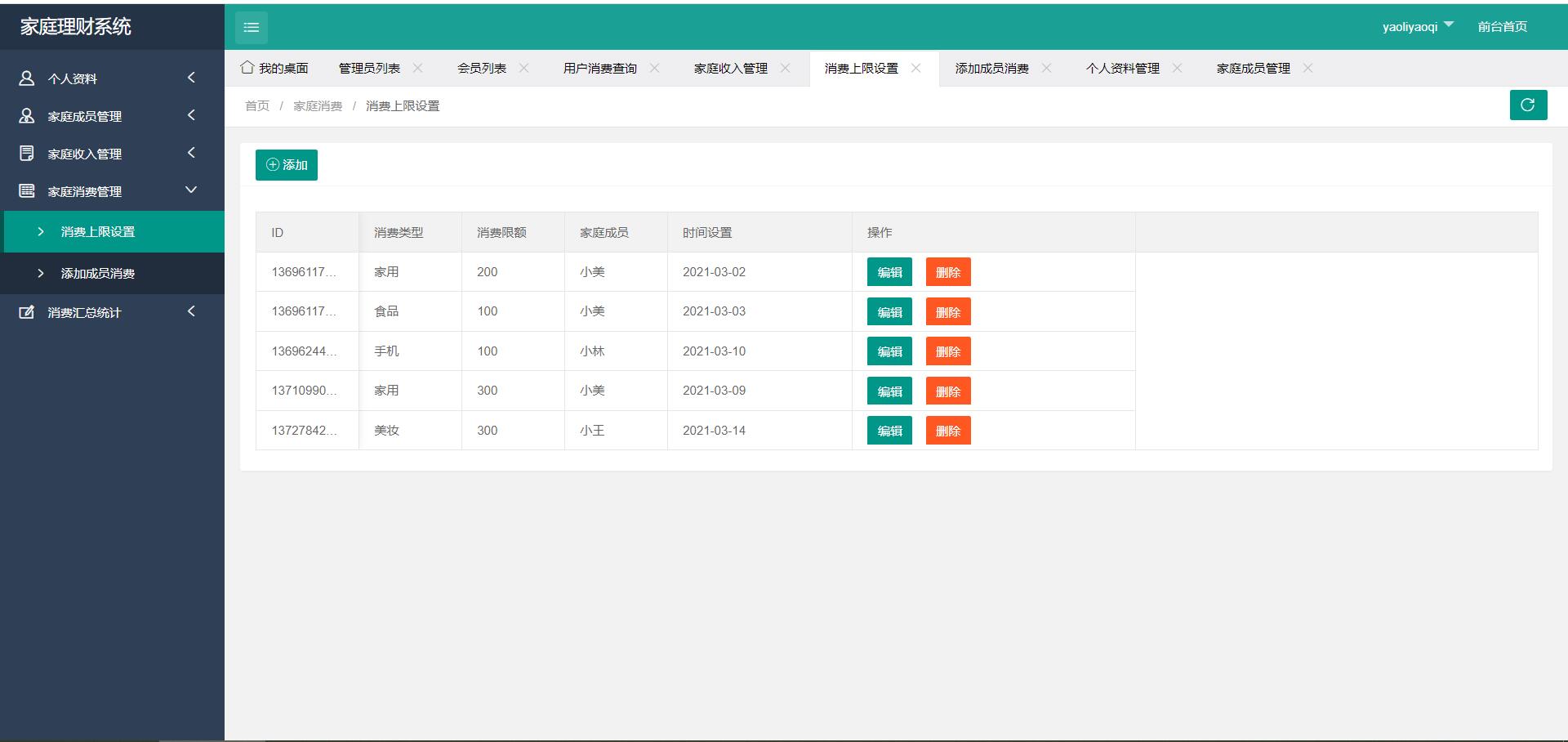Expand the 消费汇总统计 sidebar chevron
This screenshot has width=1568, height=742.
(x=191, y=311)
